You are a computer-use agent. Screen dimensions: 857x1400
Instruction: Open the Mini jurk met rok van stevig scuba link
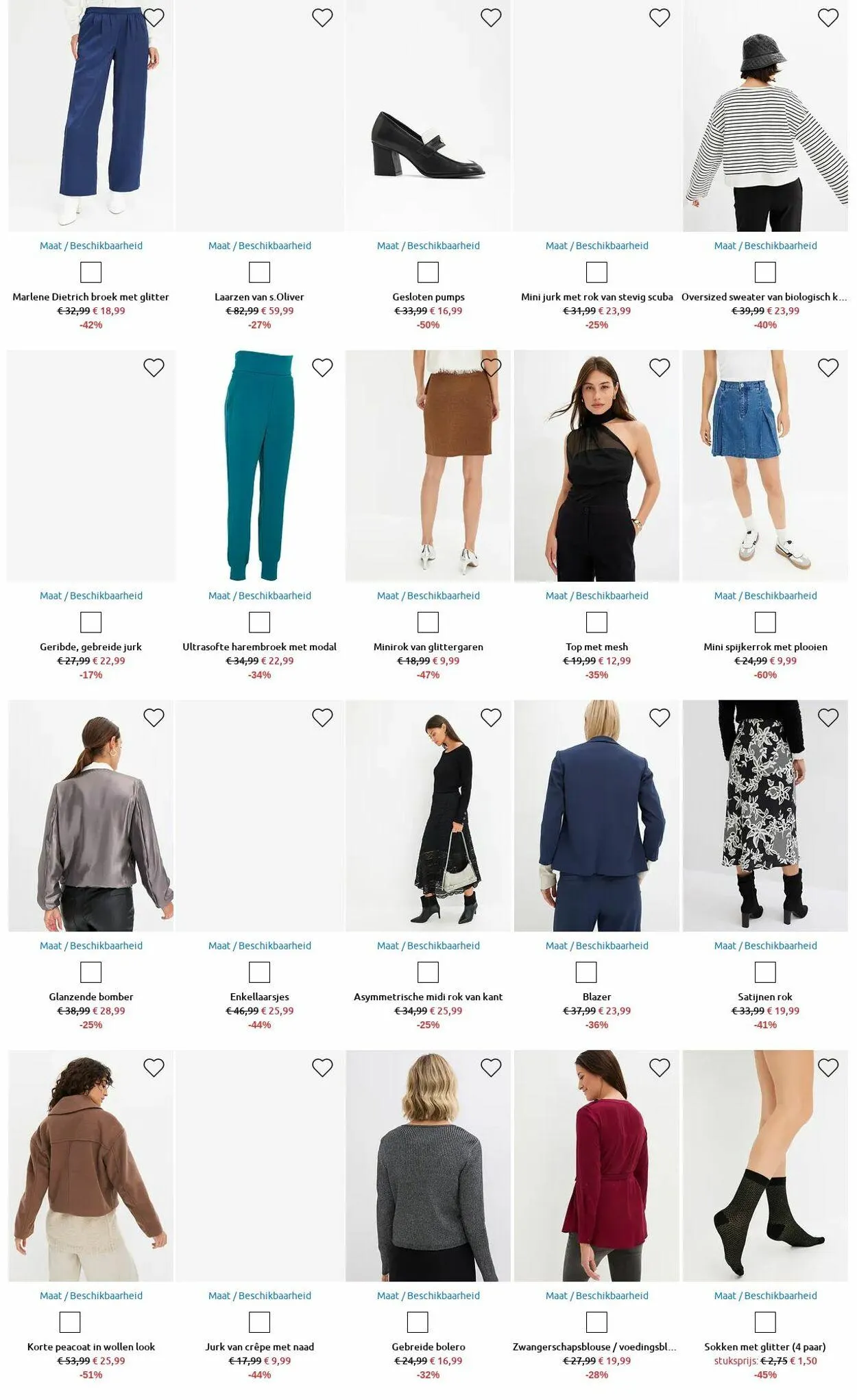(x=596, y=297)
